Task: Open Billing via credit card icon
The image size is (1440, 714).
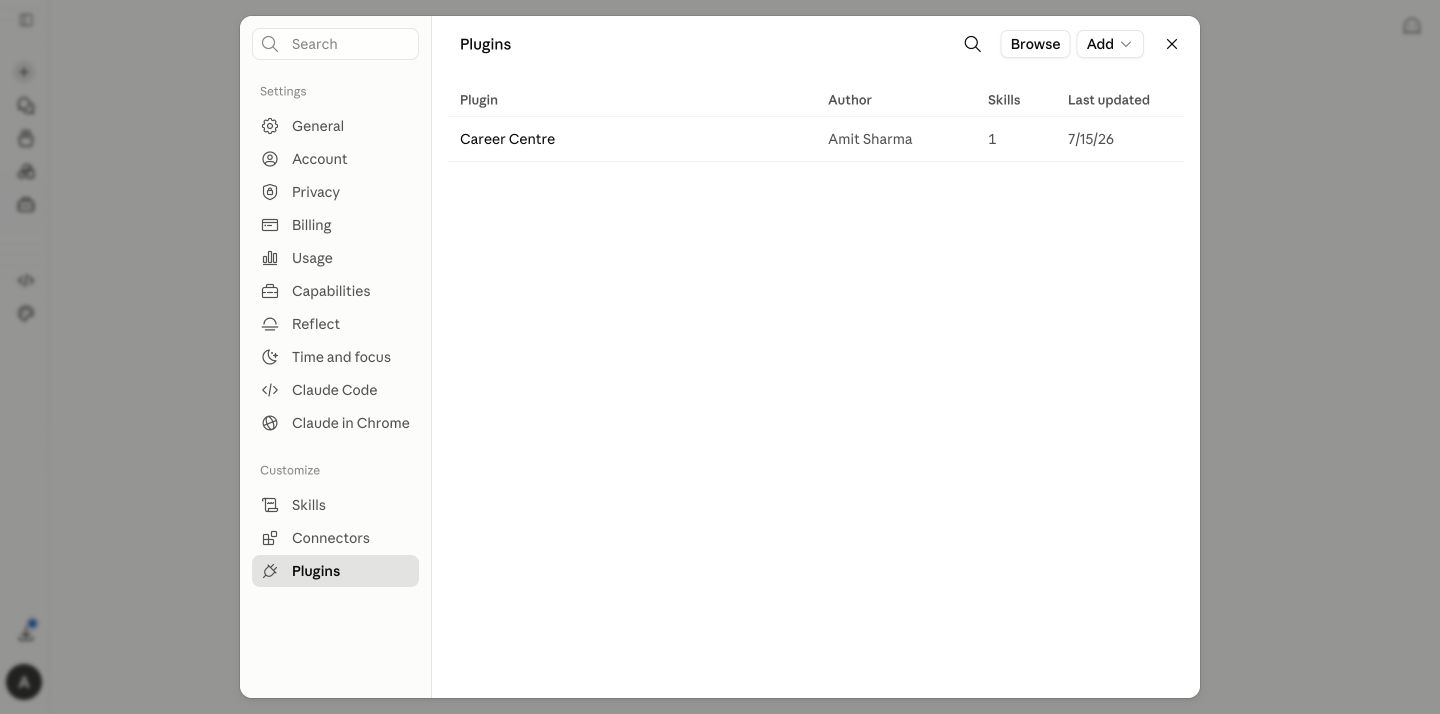Action: click(270, 225)
